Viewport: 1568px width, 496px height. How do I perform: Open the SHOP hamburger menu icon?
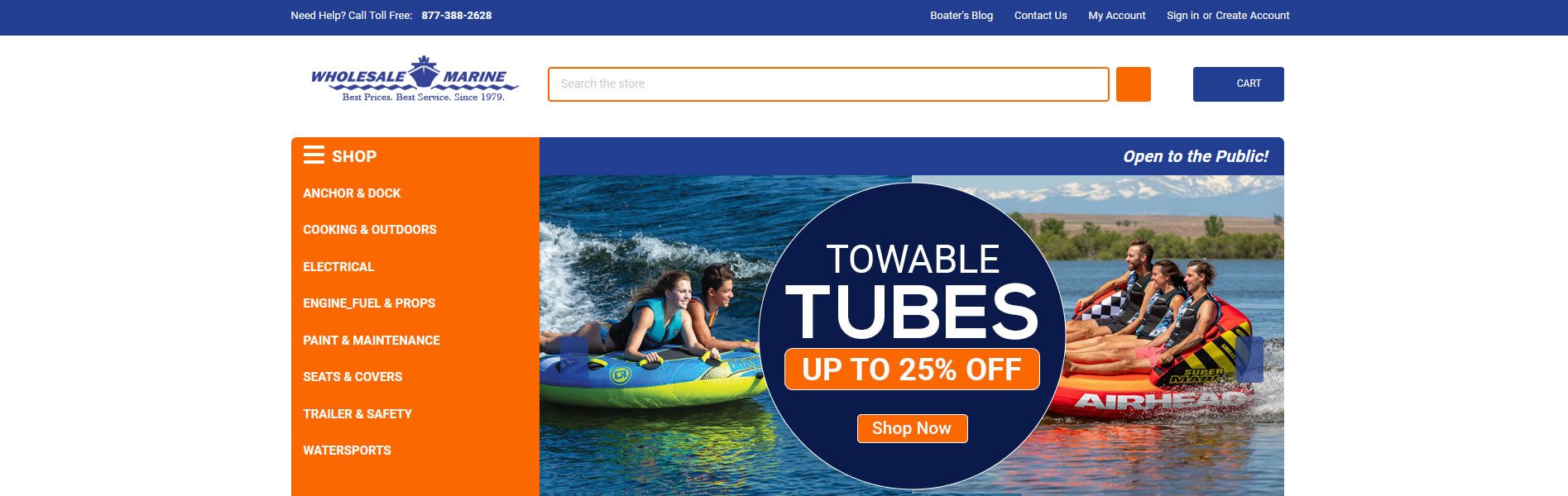314,155
